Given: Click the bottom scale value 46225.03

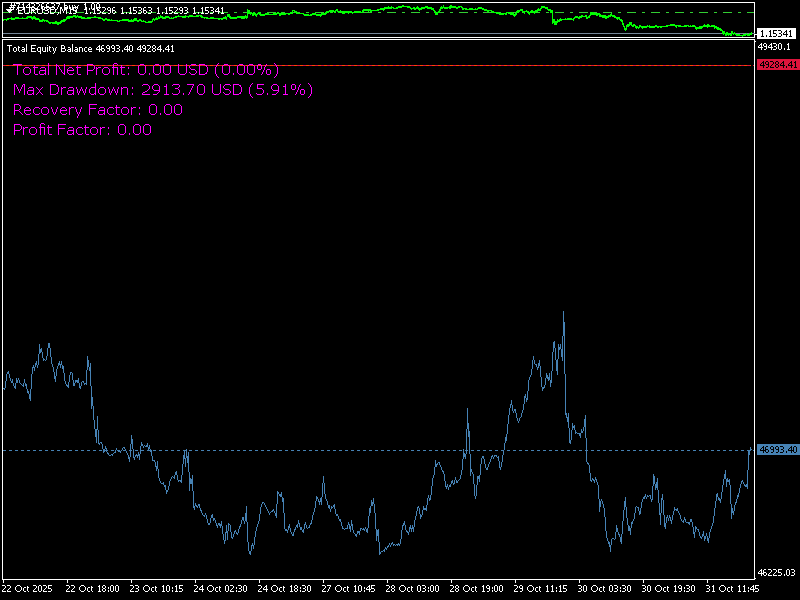Looking at the screenshot, I should (777, 572).
